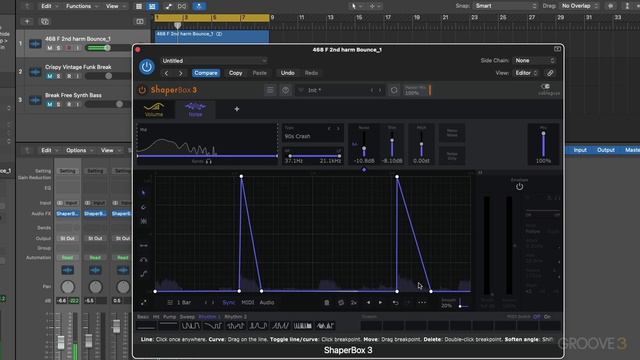Viewport: 640px width, 360px height.
Task: Select the third tool in the curve editor column
Action: point(144,221)
